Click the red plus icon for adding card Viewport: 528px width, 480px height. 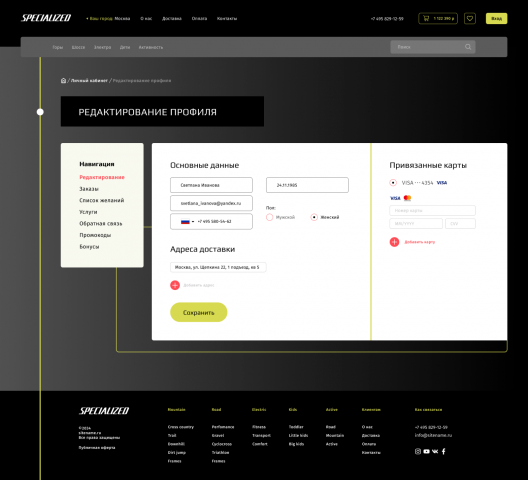(394, 242)
